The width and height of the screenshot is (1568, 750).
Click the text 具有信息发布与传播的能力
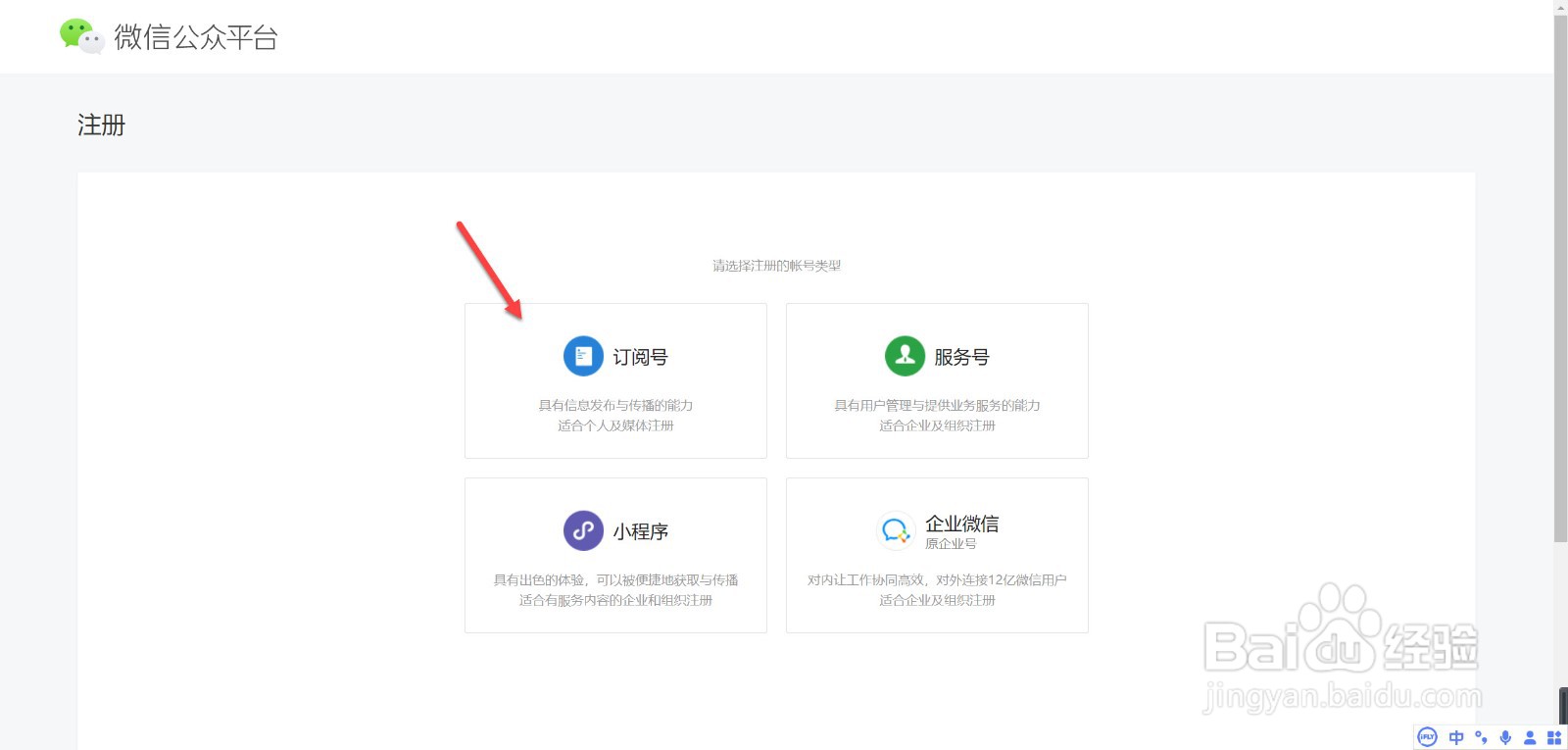coord(615,405)
